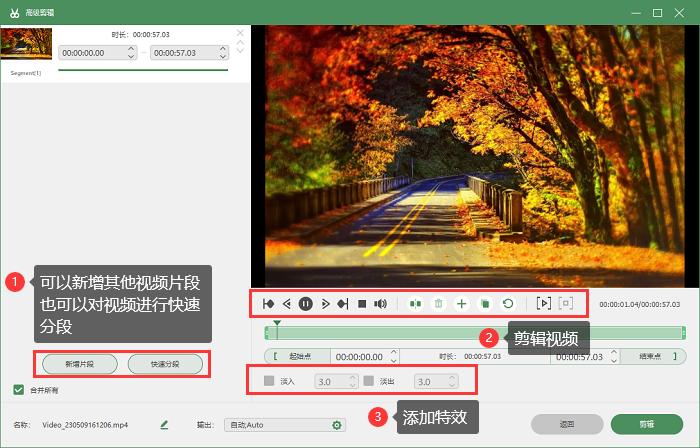Viewport: 700px width, 448px height.
Task: Increase the segment list start time
Action: pos(131,49)
